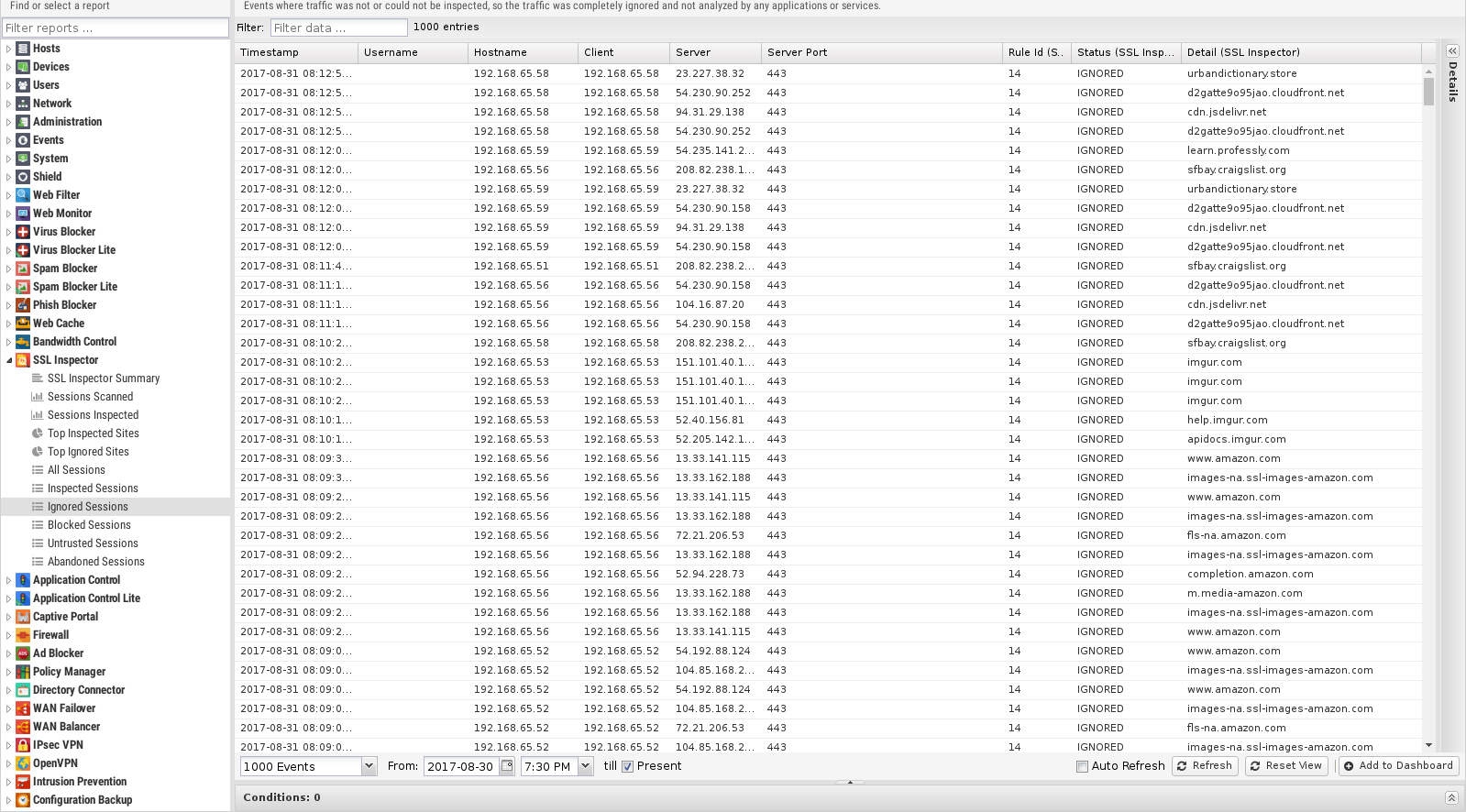This screenshot has width=1466, height=812.
Task: Click the Virus Blocker icon
Action: pyautogui.click(x=23, y=232)
